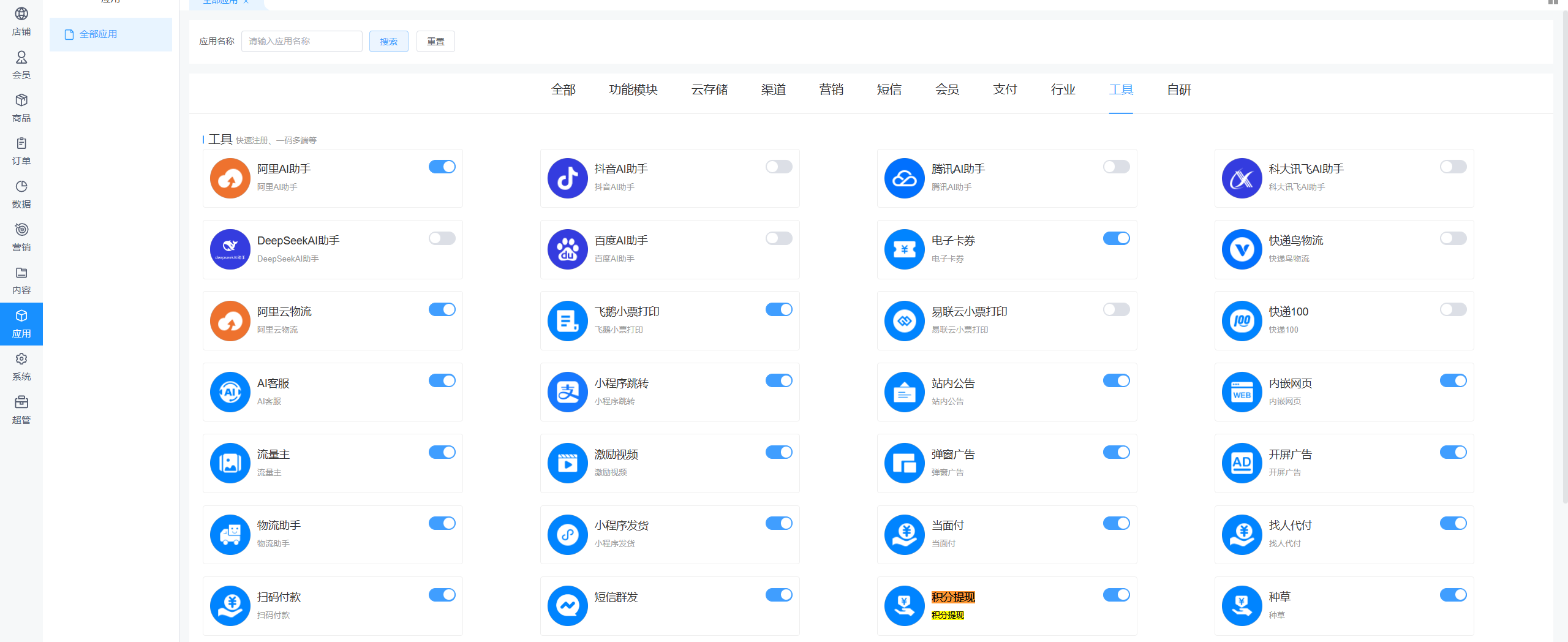The width and height of the screenshot is (1568, 642).
Task: Click the 小程序发货 app title
Action: pos(622,526)
